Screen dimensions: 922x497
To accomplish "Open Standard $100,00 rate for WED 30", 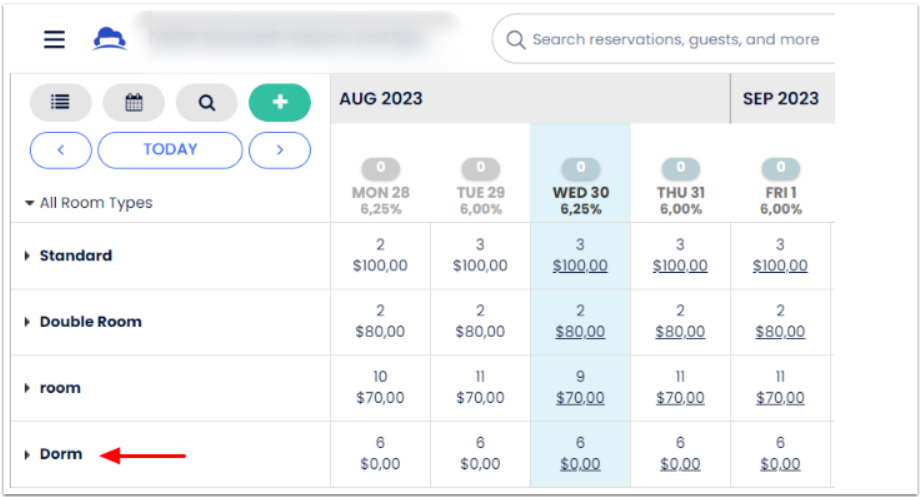I will coord(580,266).
